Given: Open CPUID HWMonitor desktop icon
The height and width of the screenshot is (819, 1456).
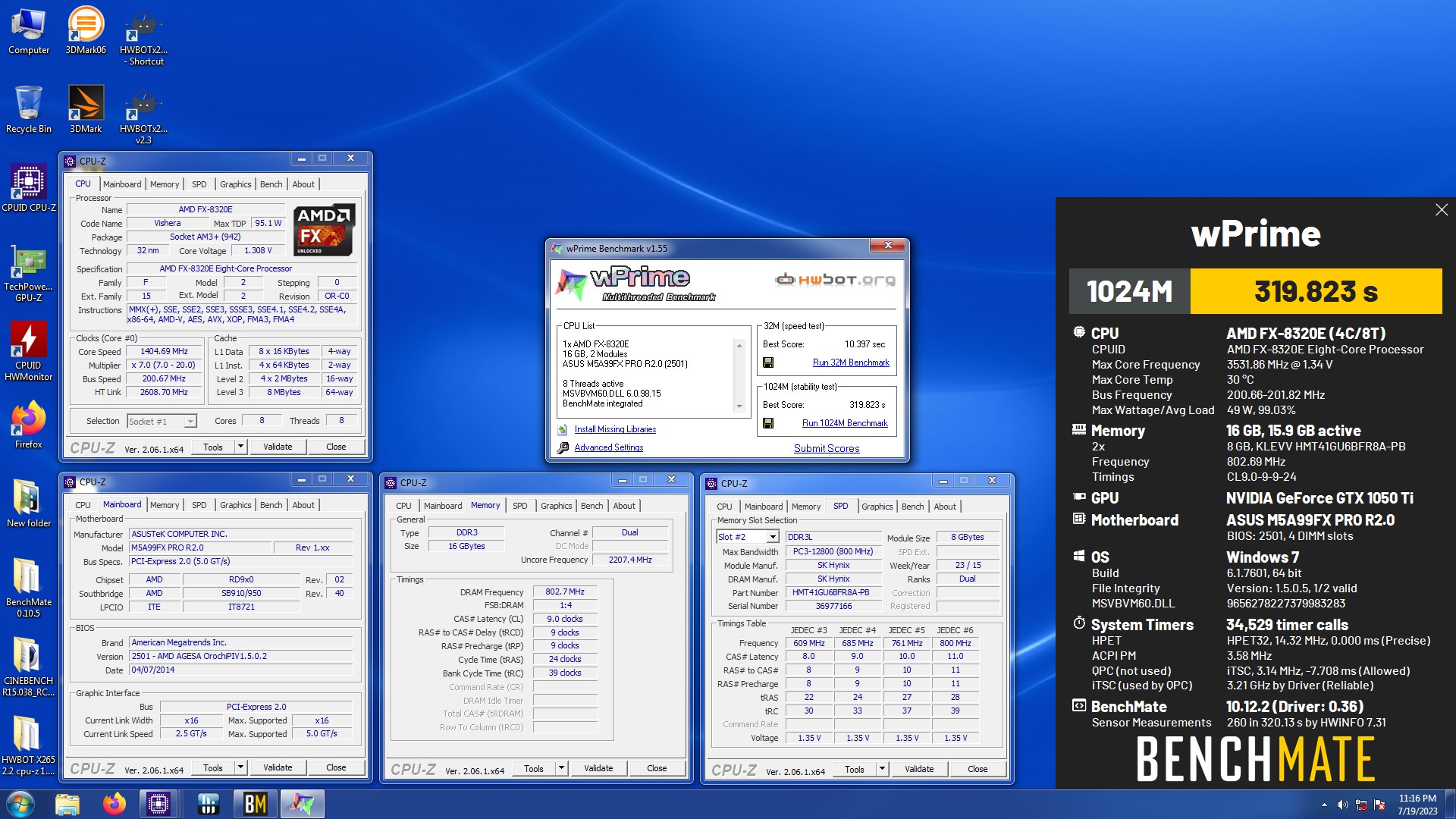Looking at the screenshot, I should click(x=29, y=351).
